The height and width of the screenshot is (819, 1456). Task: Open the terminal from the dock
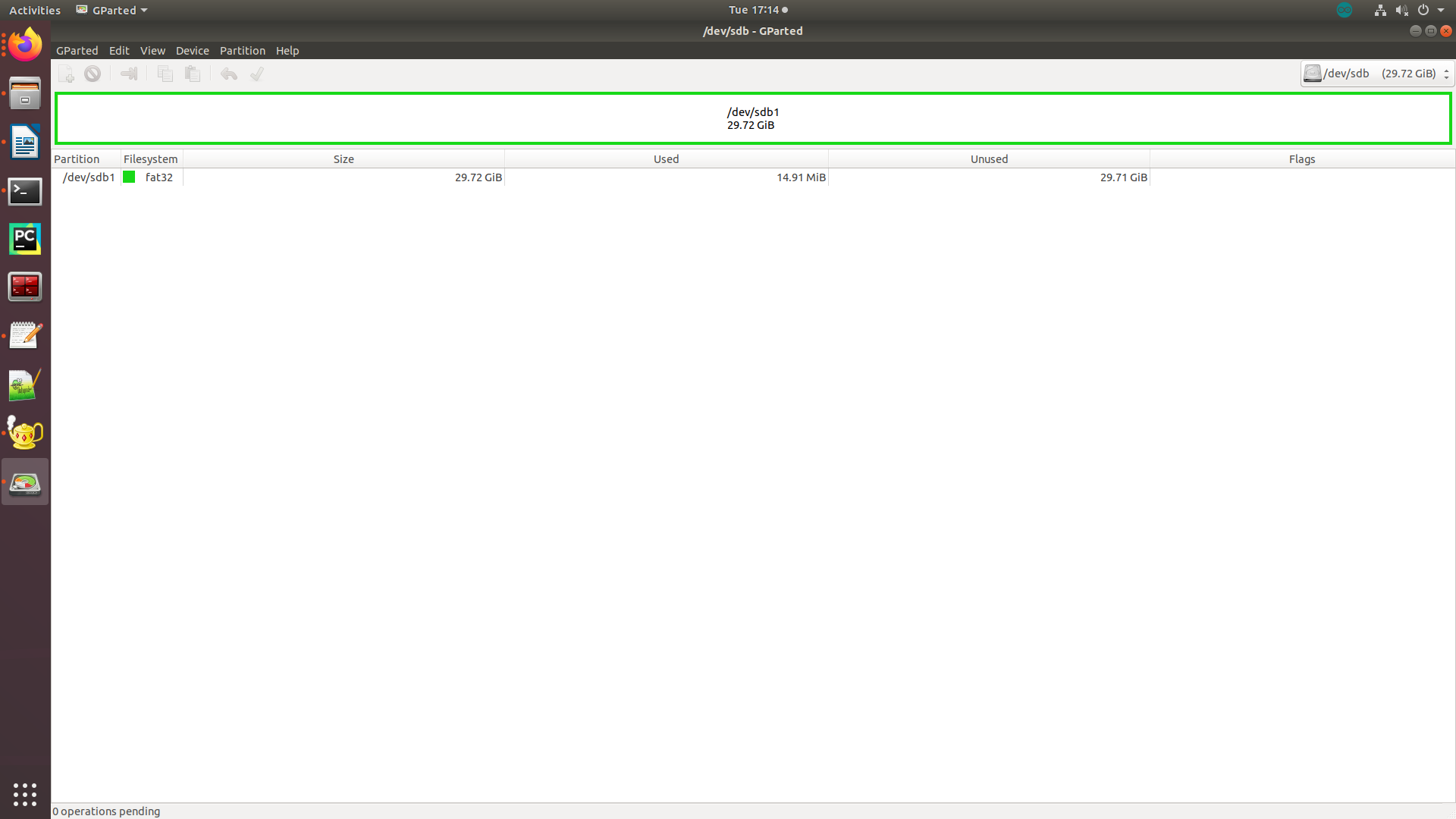click(x=25, y=192)
